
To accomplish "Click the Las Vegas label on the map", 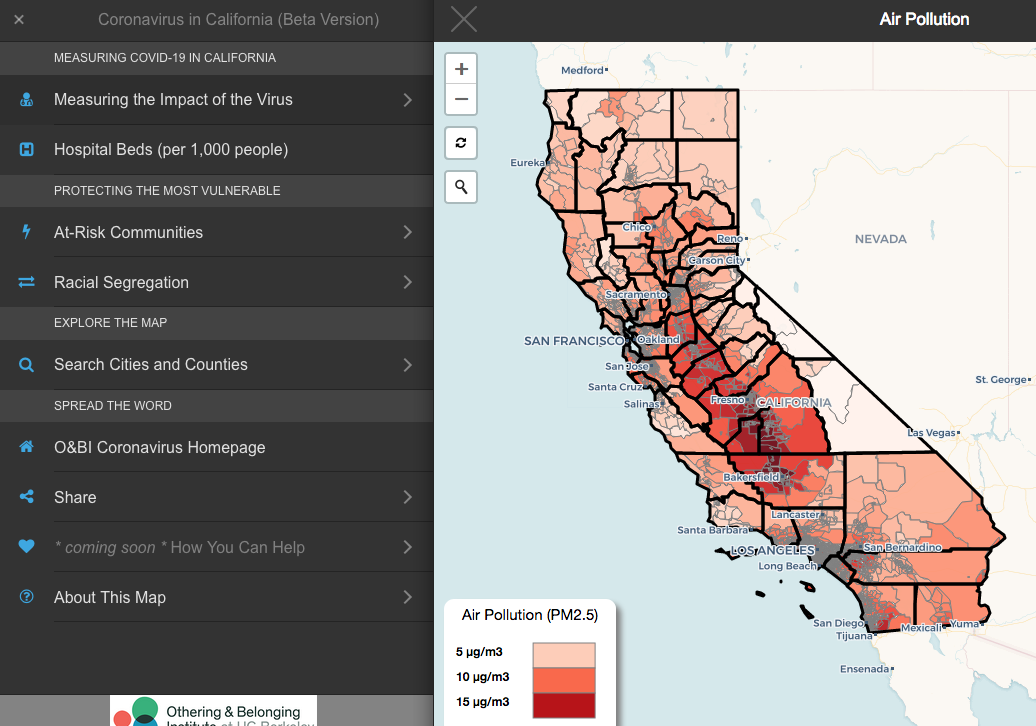I will click(931, 433).
